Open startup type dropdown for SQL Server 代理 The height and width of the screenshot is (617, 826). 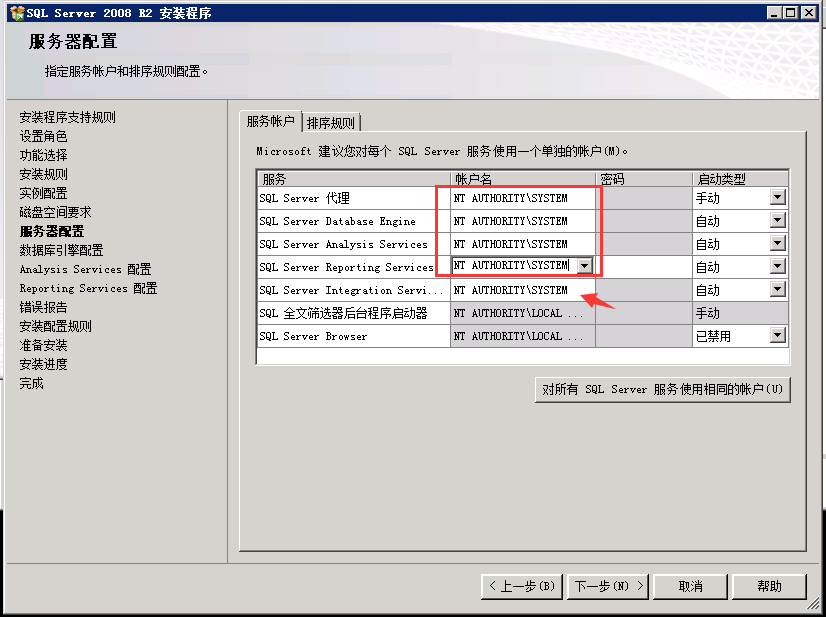coord(778,198)
